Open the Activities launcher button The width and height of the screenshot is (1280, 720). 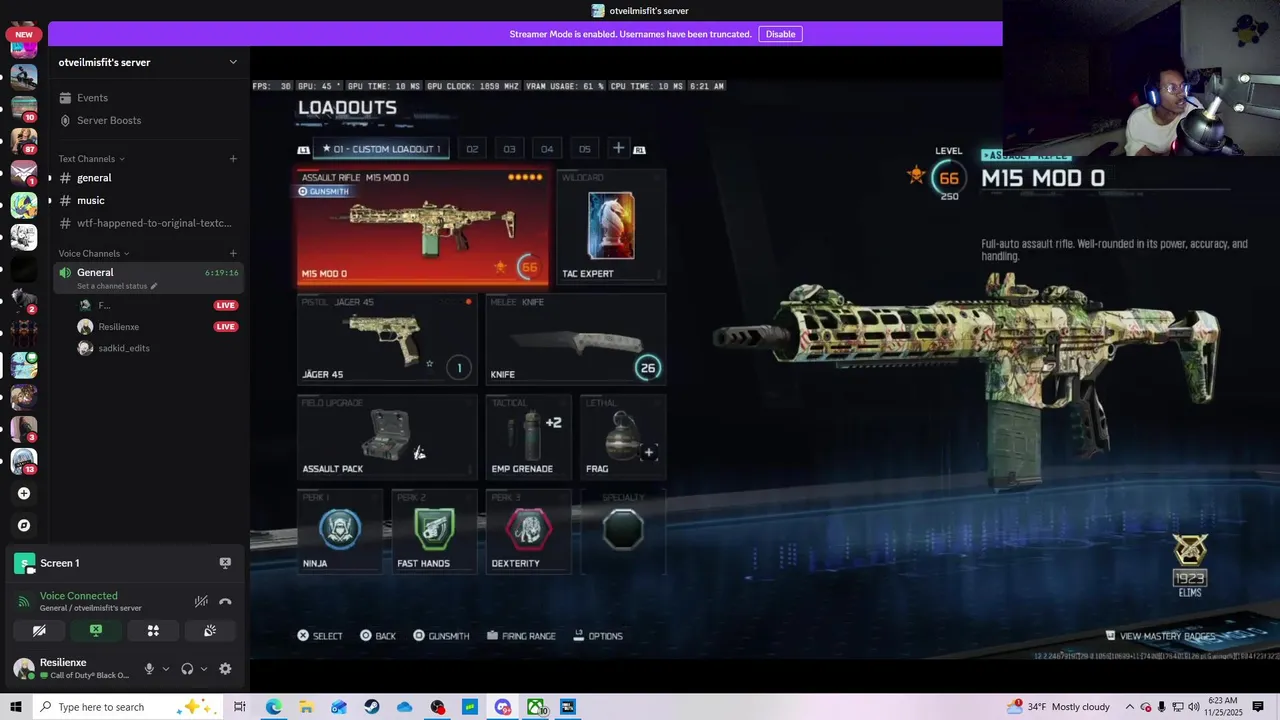(153, 631)
